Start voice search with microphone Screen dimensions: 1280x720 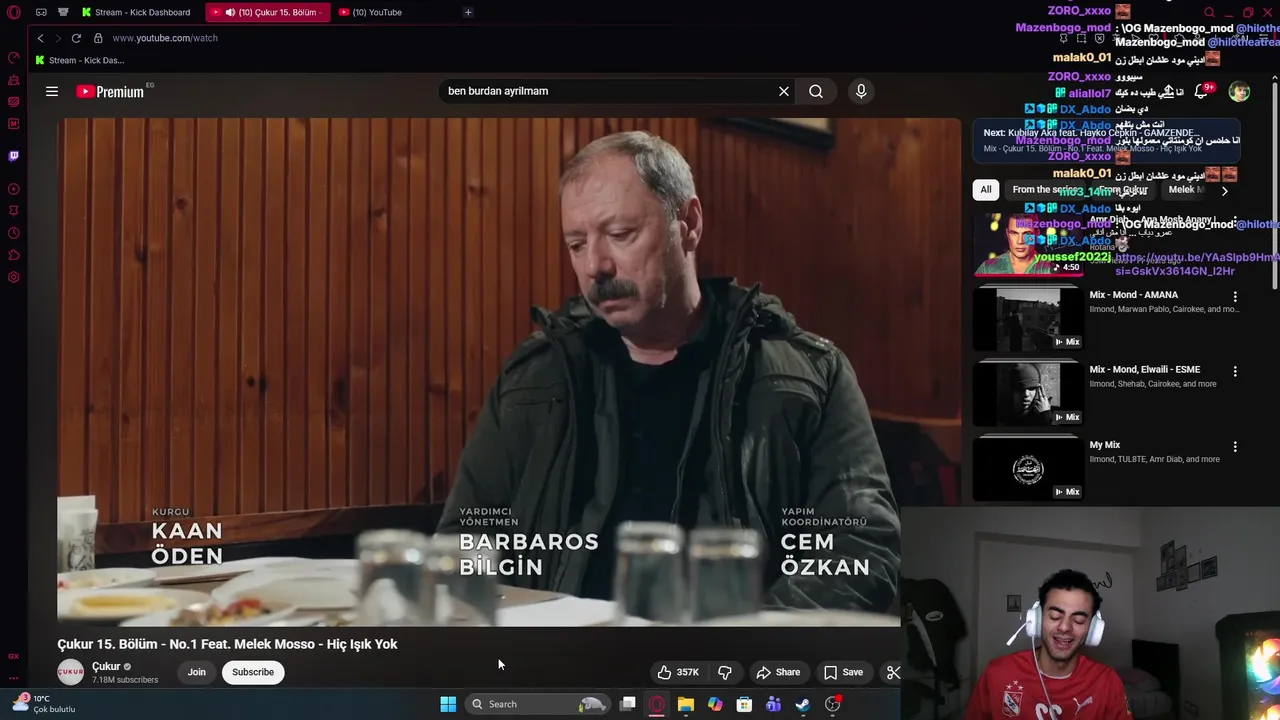click(x=861, y=91)
